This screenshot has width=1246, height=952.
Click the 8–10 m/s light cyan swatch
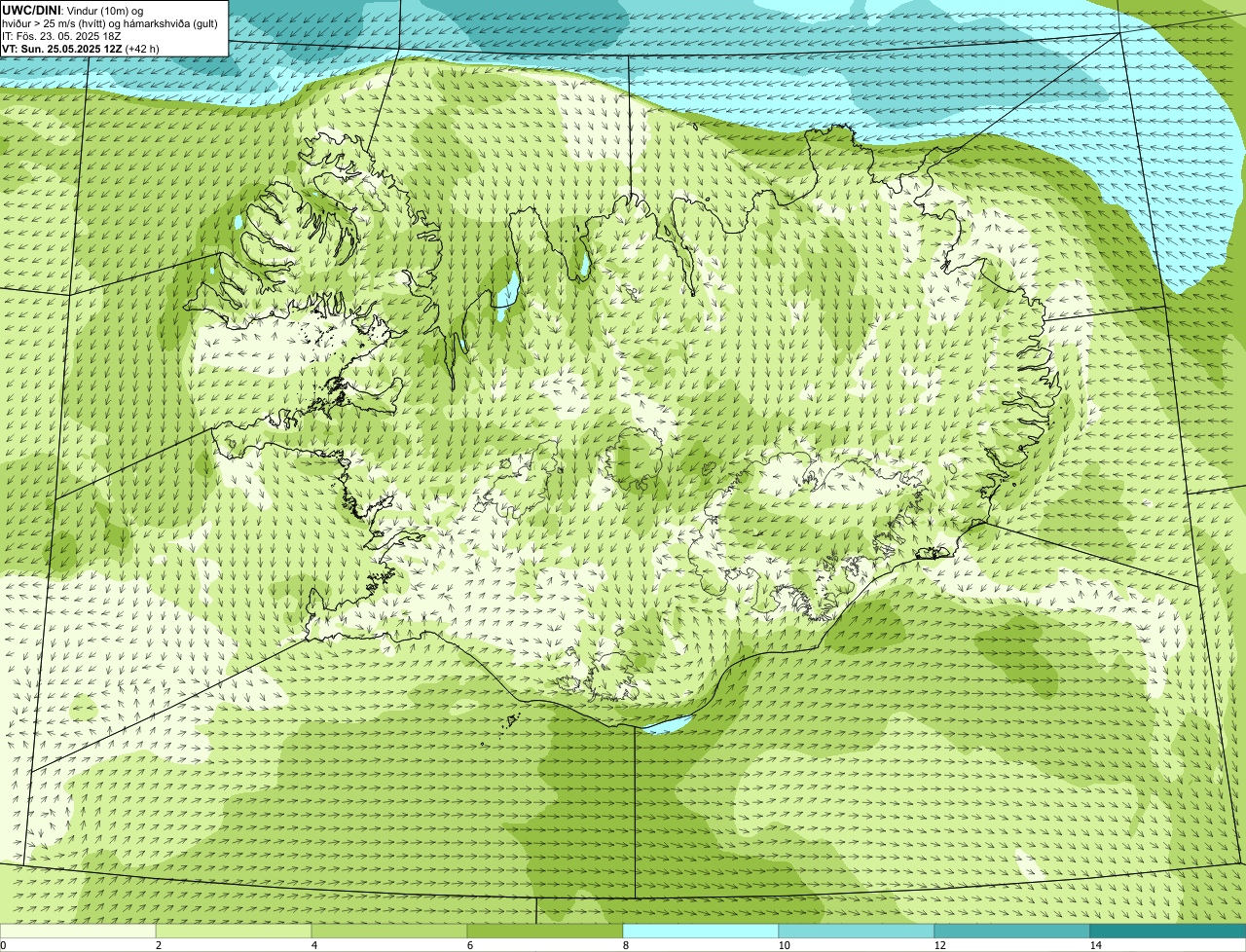tap(701, 931)
